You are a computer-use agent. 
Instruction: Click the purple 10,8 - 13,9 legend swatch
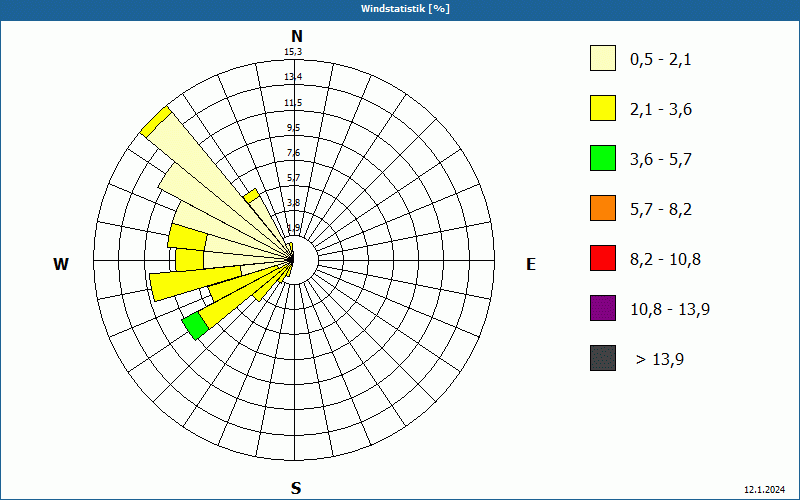603,308
